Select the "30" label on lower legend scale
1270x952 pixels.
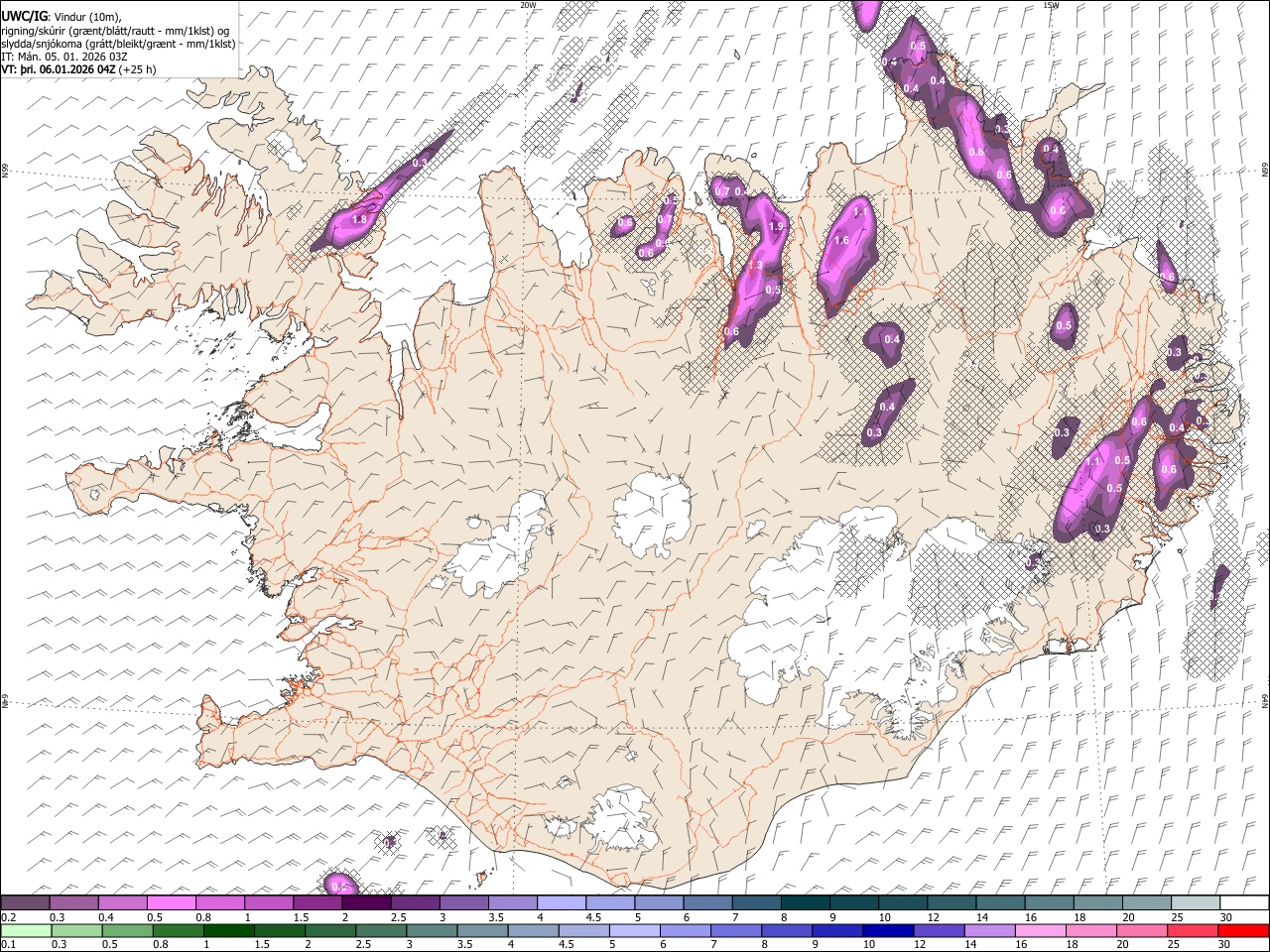[x=1226, y=945]
